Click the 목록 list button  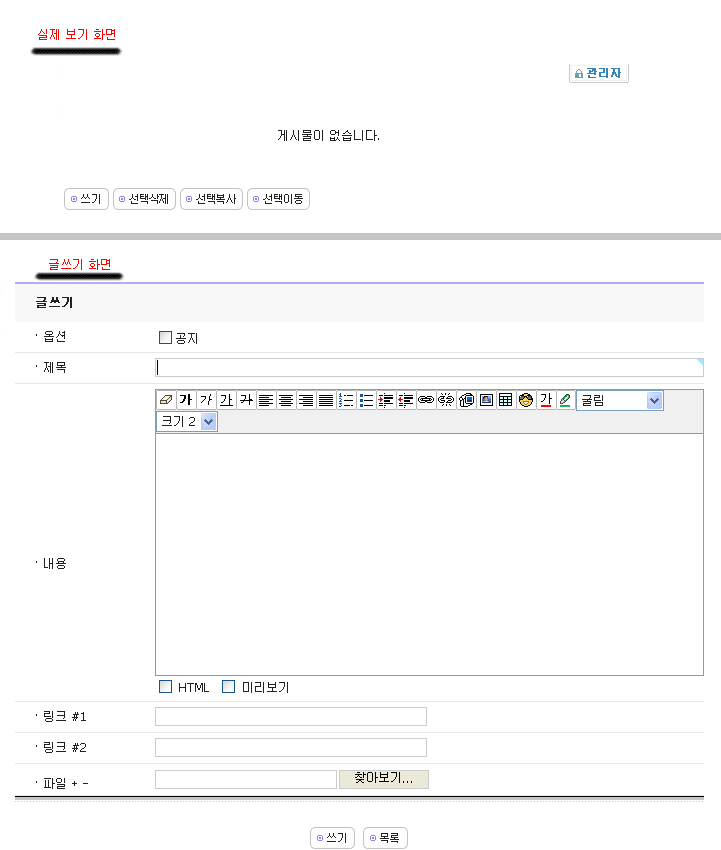[x=385, y=838]
